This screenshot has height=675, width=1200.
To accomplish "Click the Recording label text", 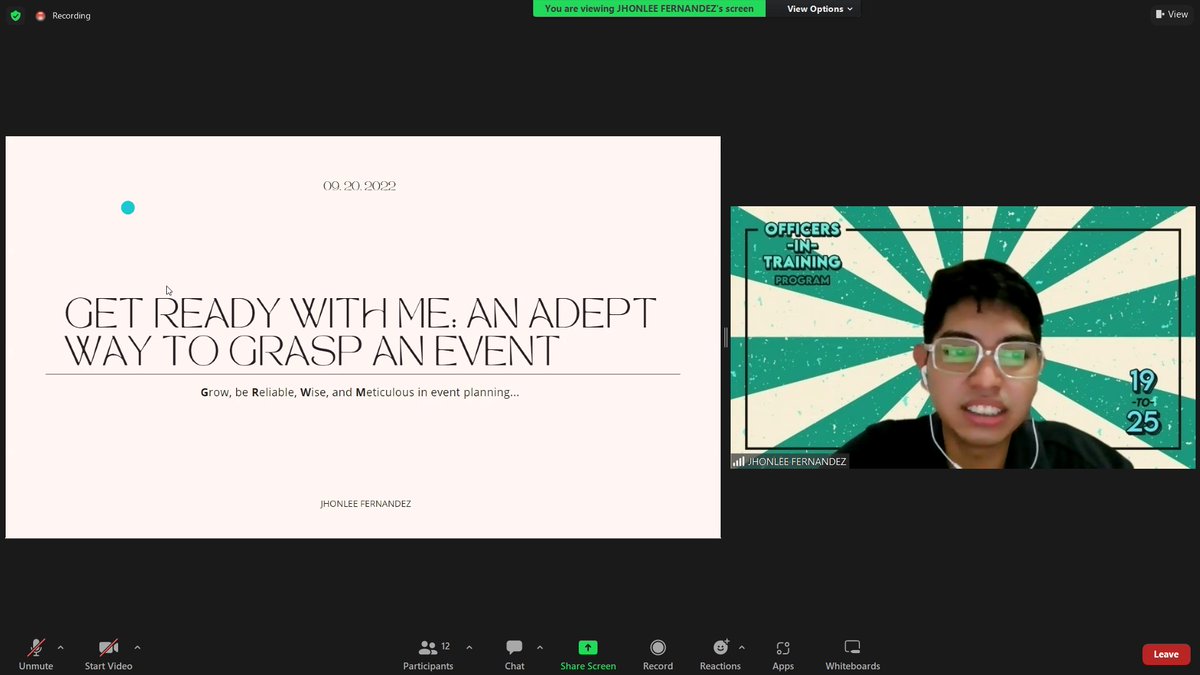I will tap(72, 16).
